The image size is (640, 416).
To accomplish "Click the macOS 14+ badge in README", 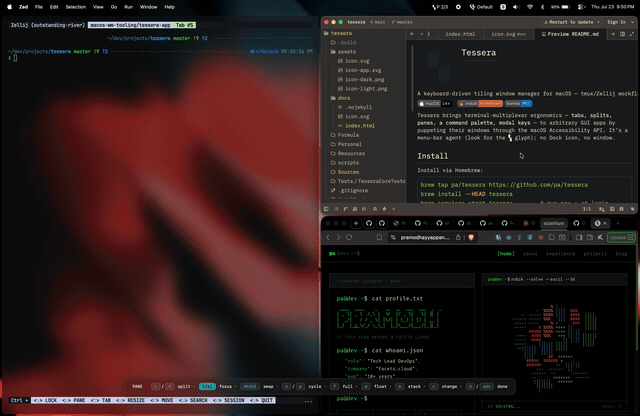I will 435,104.
